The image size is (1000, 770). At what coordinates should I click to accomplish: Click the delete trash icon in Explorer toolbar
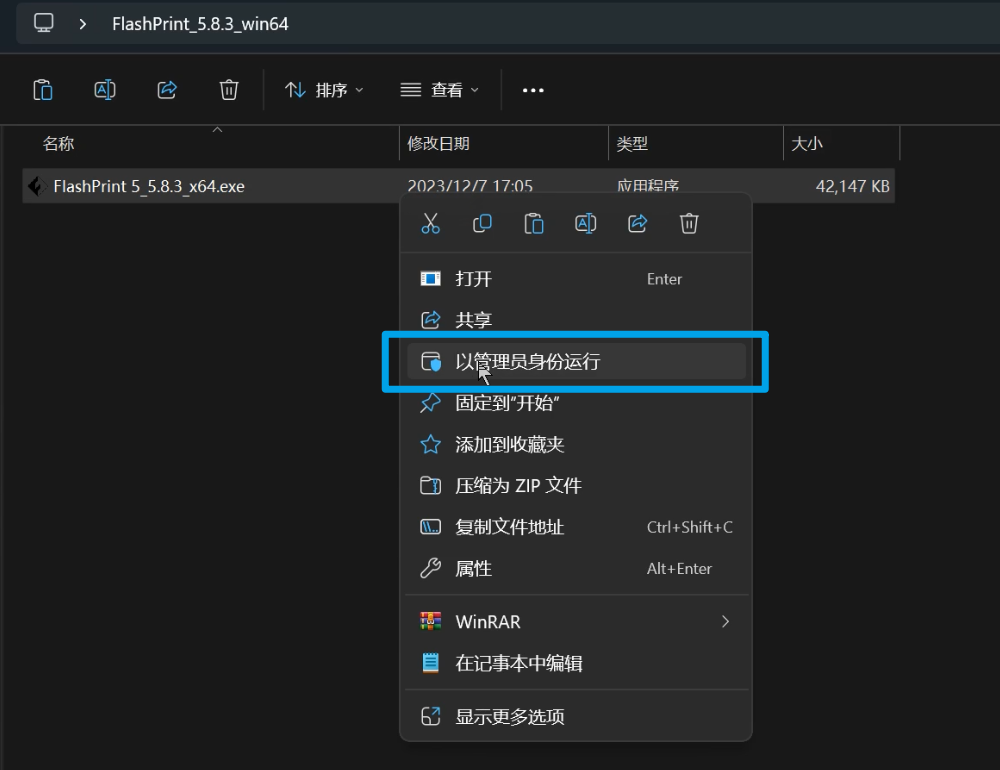(x=229, y=90)
